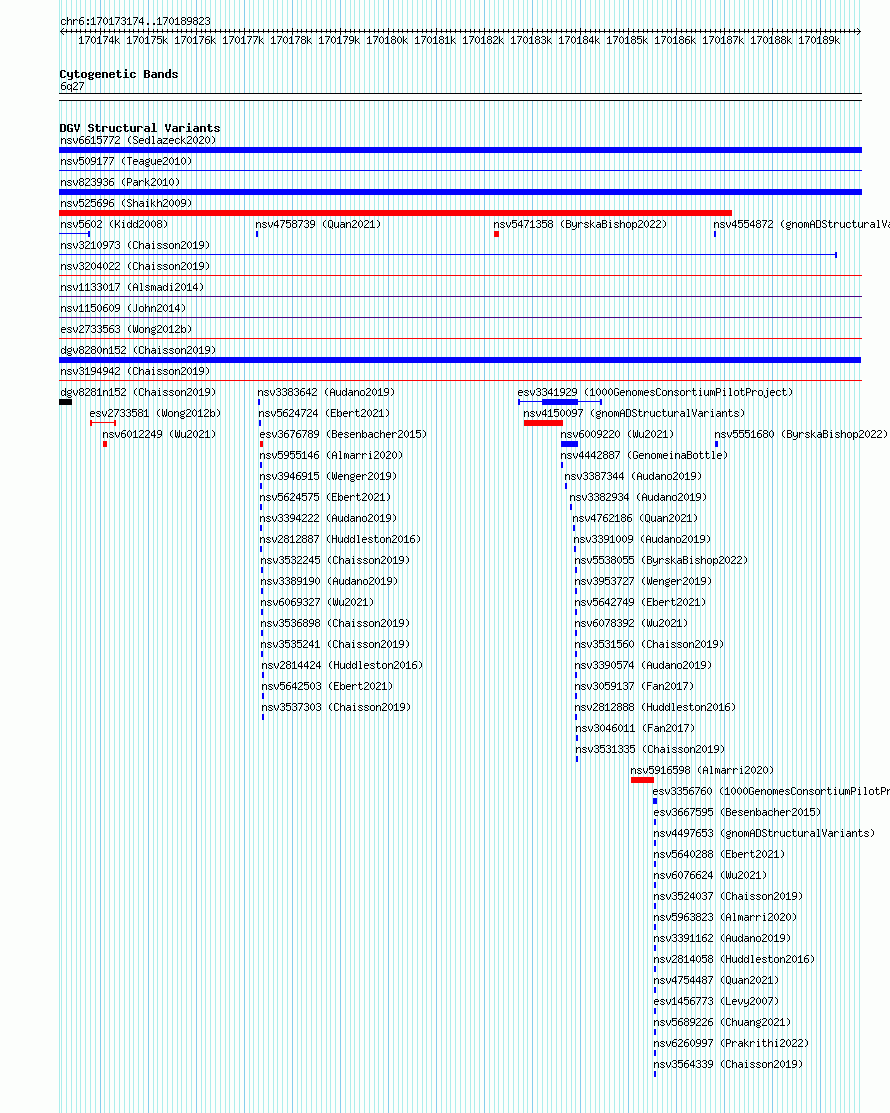890x1113 pixels.
Task: Select variant nsv4758739 (Quan2021)
Action: point(318,224)
